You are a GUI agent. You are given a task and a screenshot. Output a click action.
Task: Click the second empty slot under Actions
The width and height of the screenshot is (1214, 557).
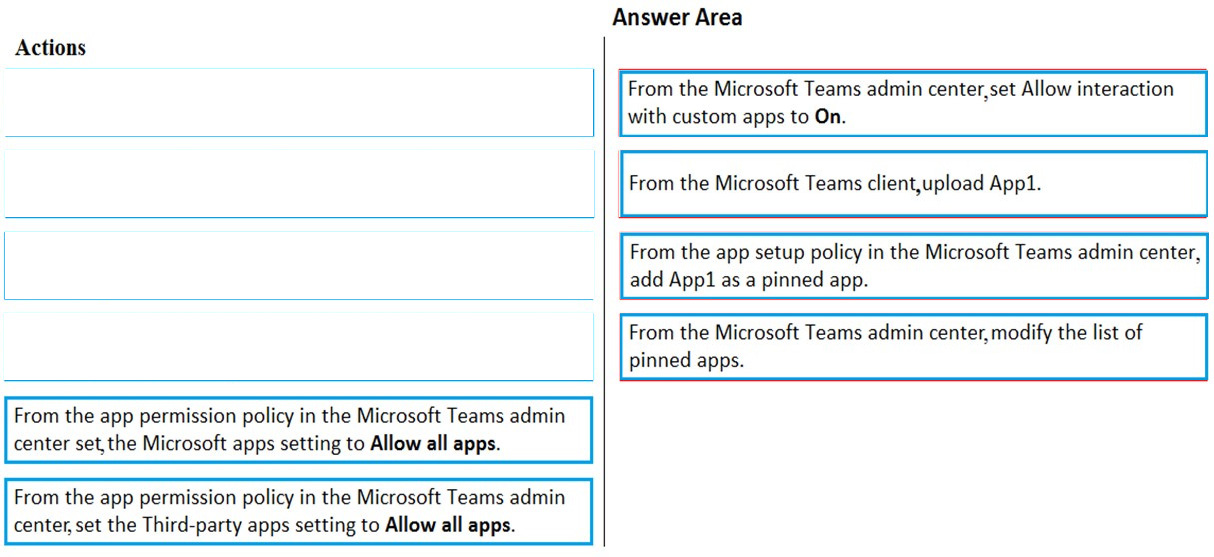tap(298, 184)
